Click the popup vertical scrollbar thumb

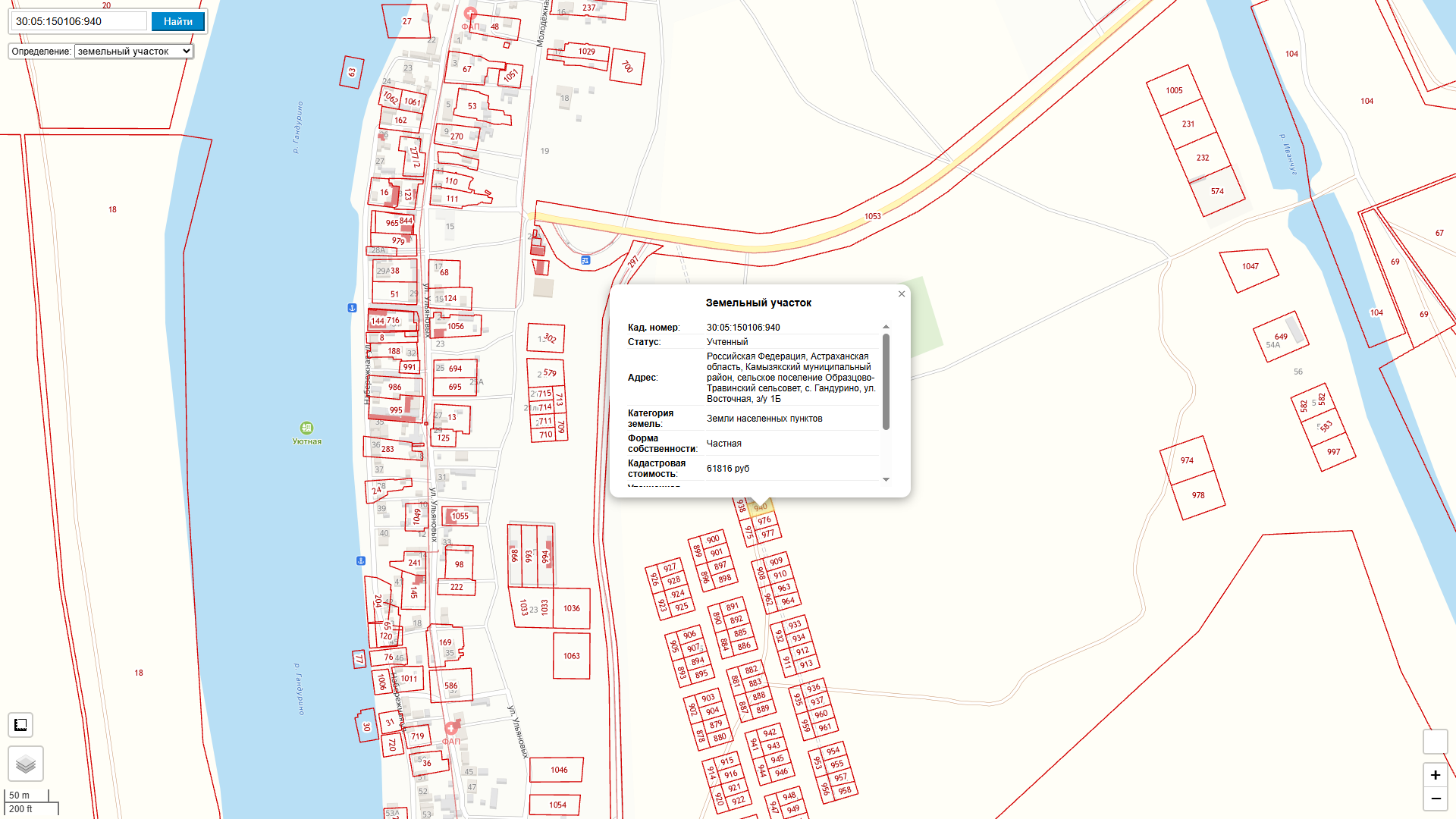coord(886,381)
